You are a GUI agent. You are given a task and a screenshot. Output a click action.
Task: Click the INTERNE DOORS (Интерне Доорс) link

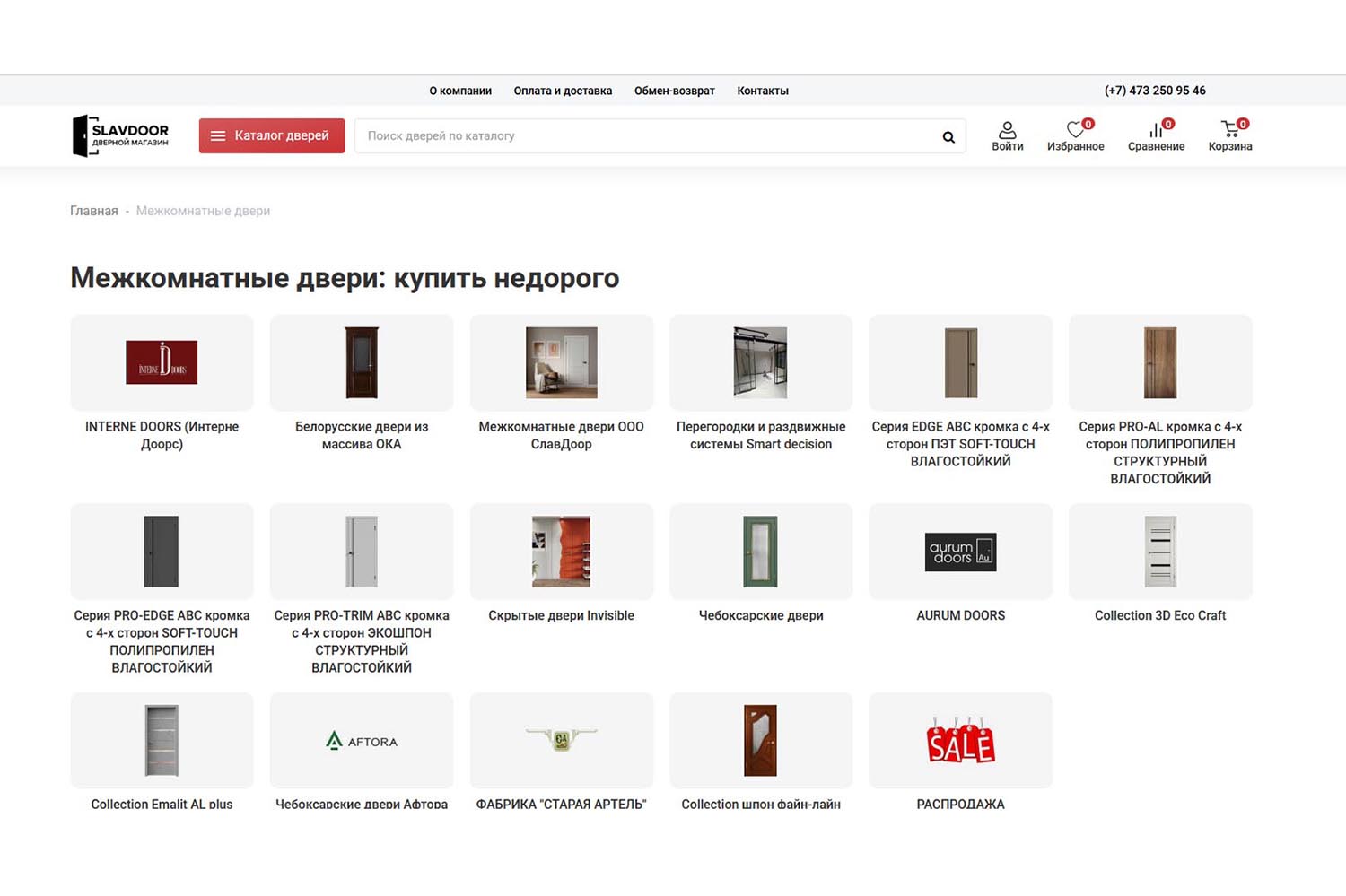point(162,435)
